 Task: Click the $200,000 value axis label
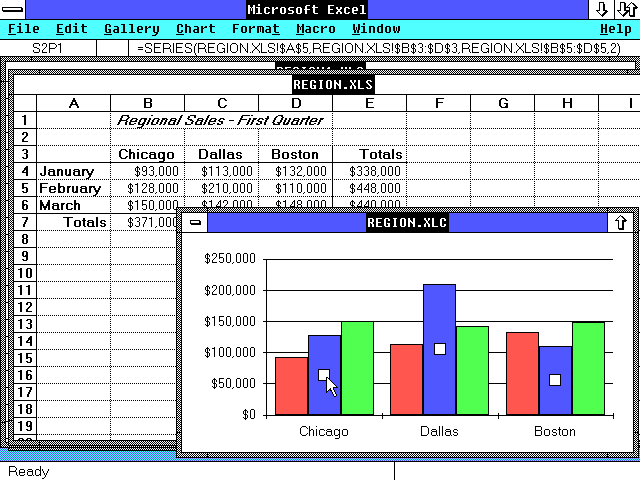(230, 290)
